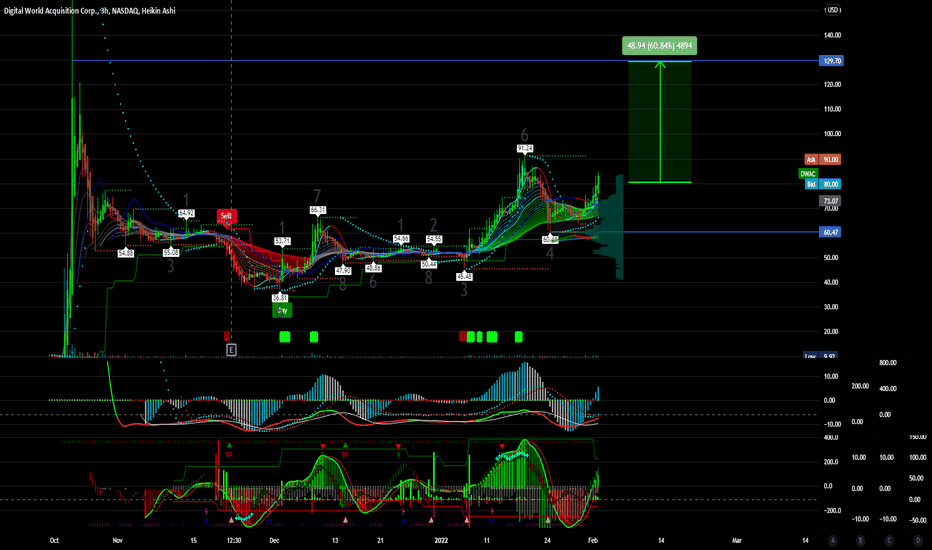This screenshot has width=932, height=550.
Task: Click the 54.66 pivot label
Action: 401,238
